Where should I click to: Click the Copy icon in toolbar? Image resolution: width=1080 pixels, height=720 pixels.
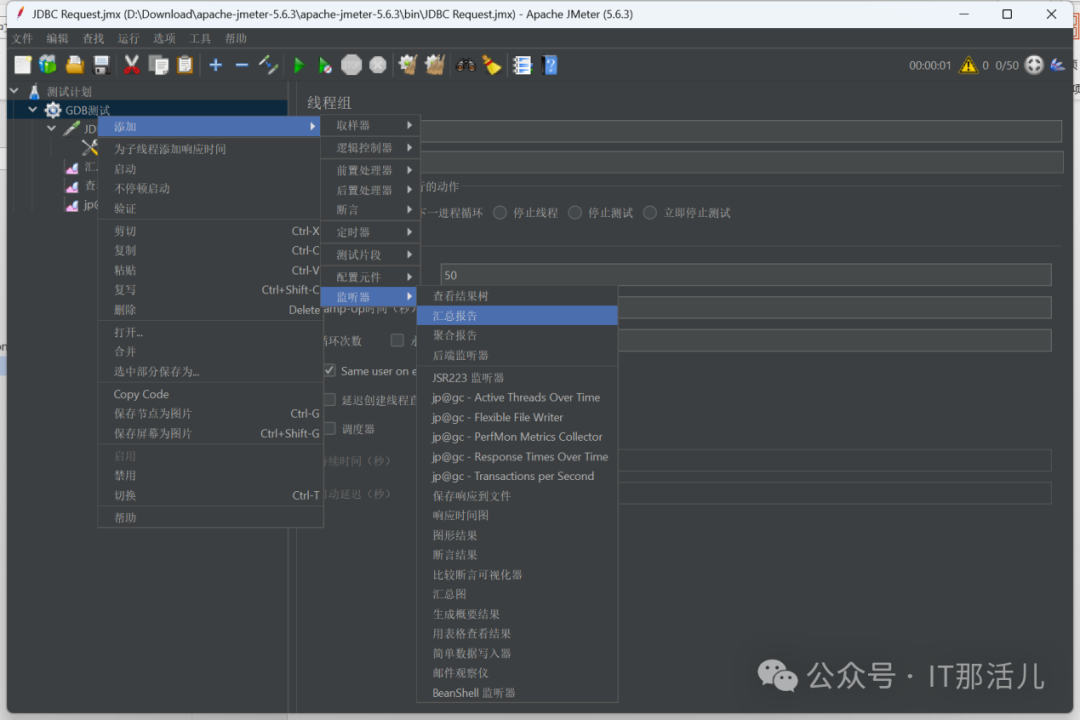click(x=158, y=65)
